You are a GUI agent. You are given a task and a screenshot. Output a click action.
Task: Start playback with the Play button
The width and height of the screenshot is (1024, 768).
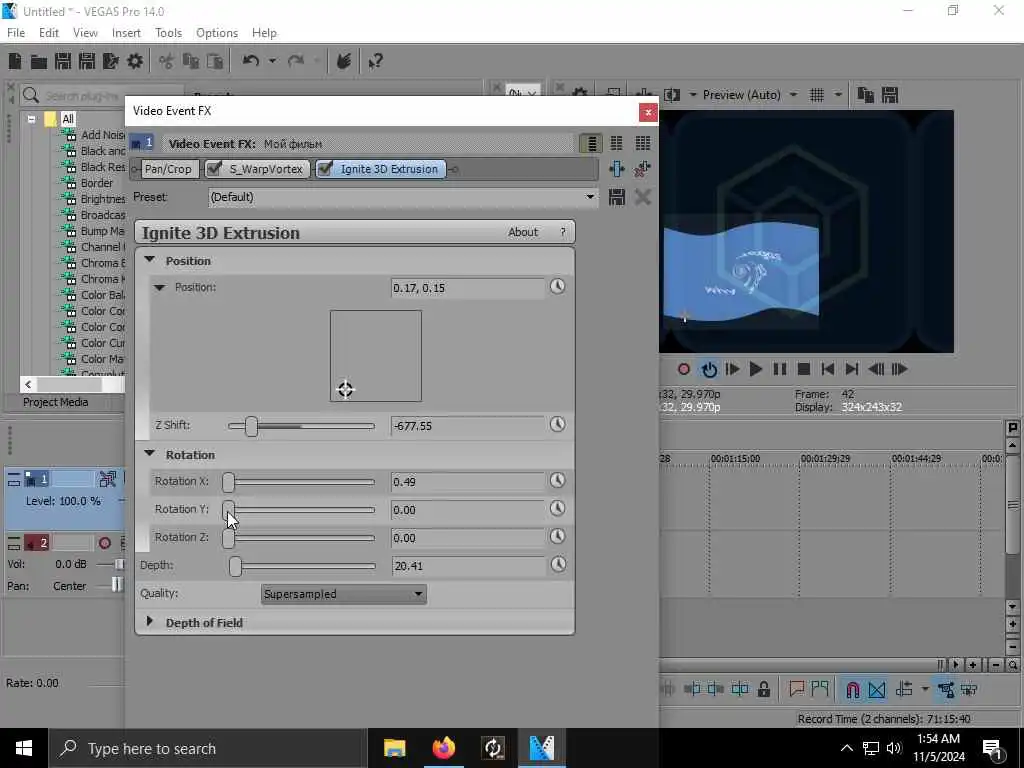coord(756,370)
